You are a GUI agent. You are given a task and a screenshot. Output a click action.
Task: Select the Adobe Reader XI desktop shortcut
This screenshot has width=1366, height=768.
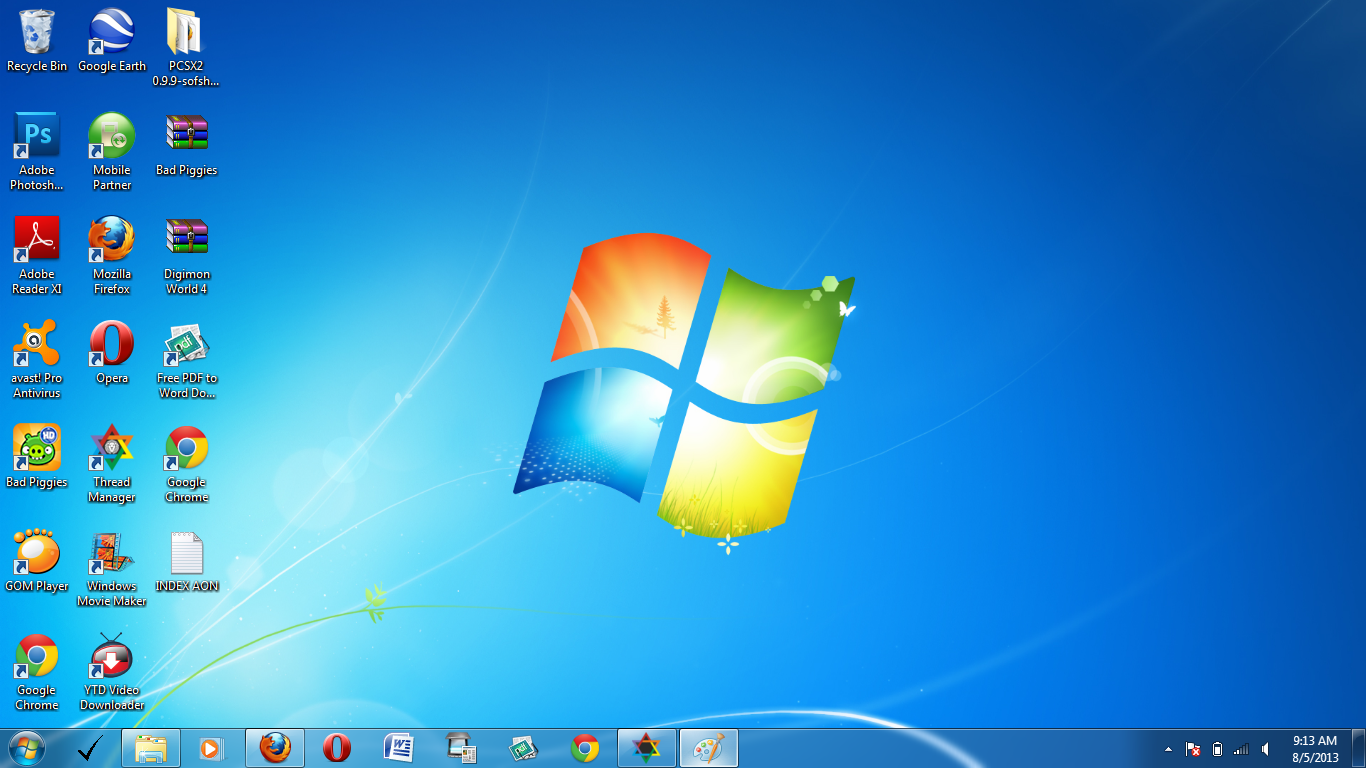tap(37, 256)
